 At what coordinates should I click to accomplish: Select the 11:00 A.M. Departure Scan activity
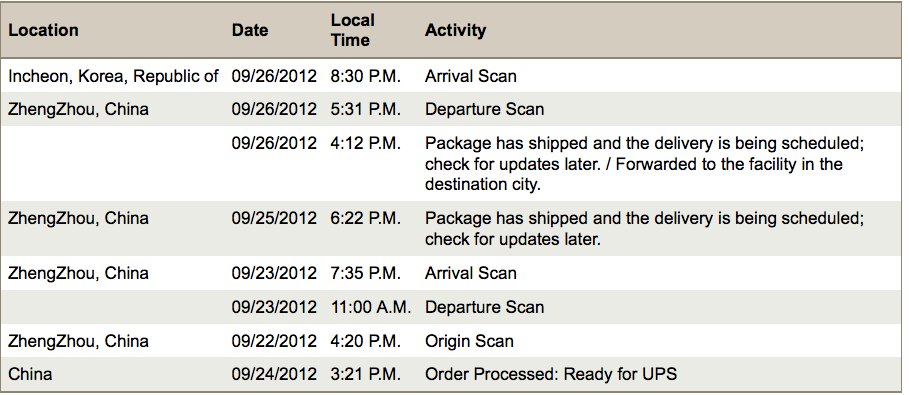point(484,307)
